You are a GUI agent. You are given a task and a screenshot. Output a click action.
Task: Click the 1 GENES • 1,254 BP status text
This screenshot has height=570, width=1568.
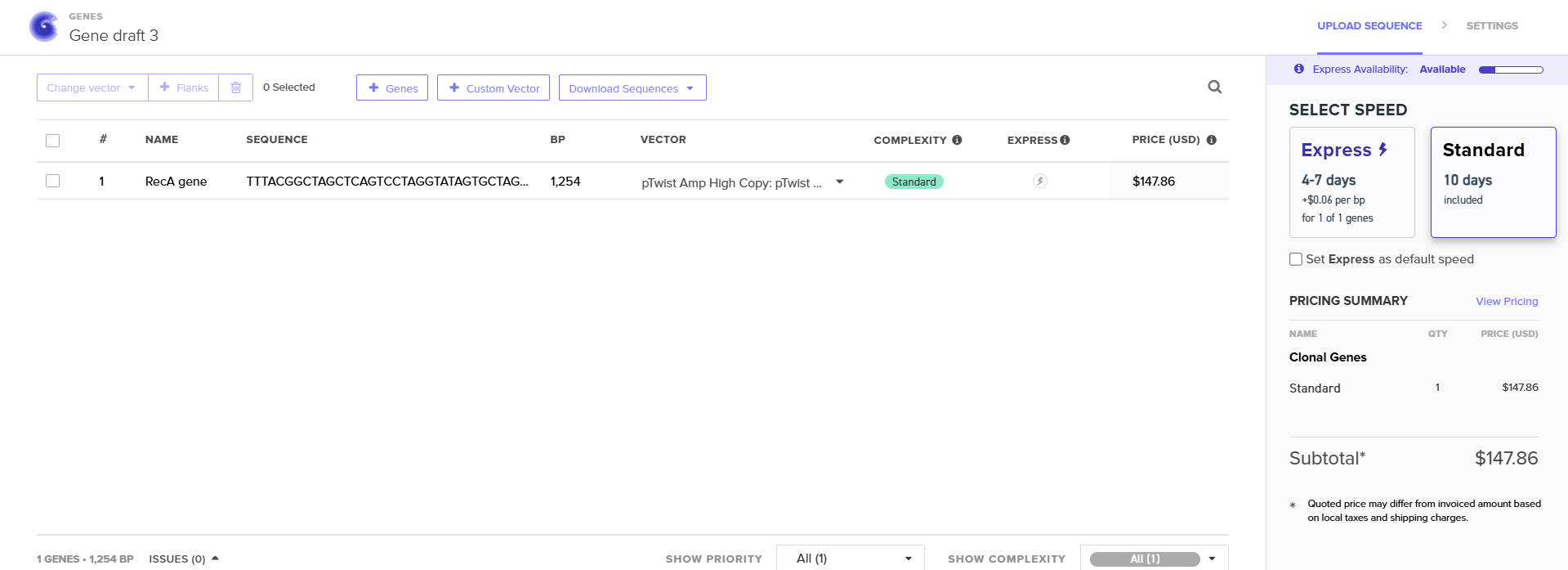[x=85, y=559]
